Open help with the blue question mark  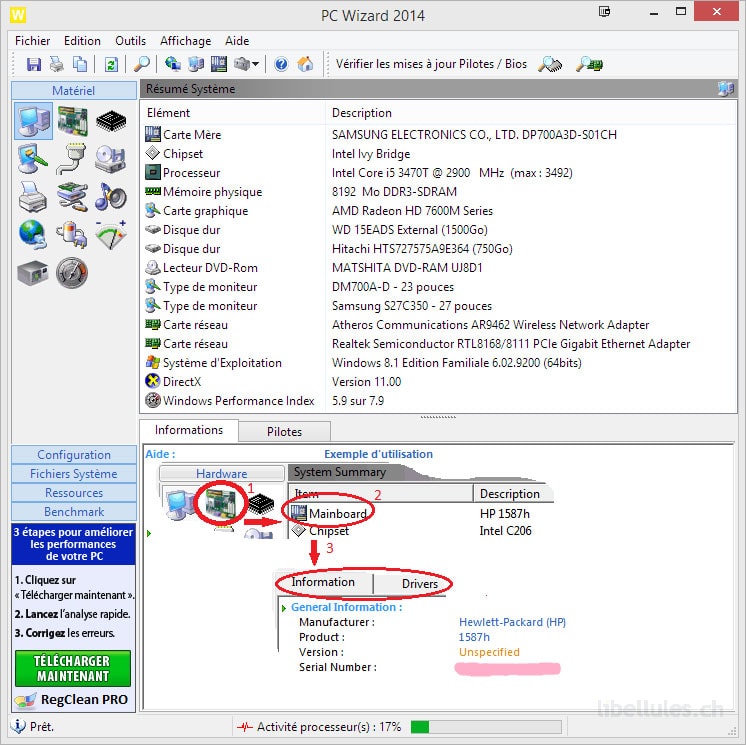[x=281, y=64]
